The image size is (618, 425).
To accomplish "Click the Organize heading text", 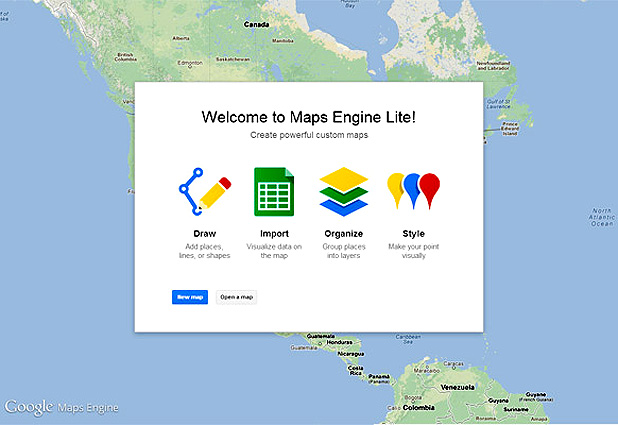I will click(x=344, y=234).
